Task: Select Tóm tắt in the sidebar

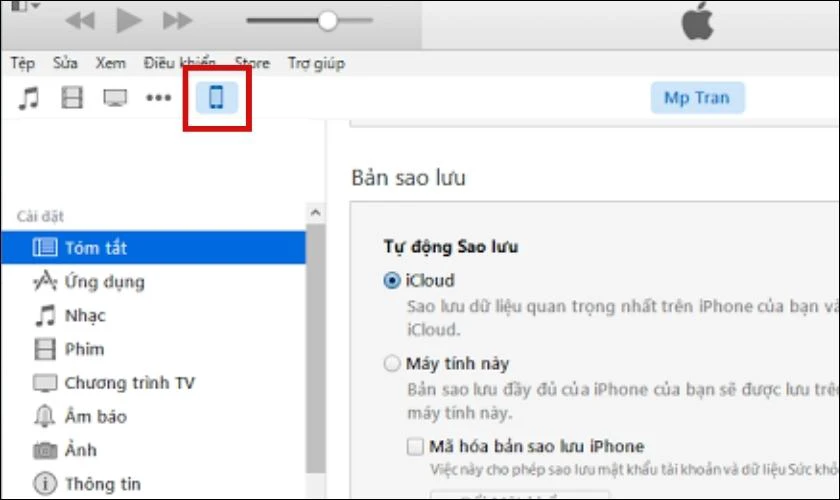Action: [153, 248]
